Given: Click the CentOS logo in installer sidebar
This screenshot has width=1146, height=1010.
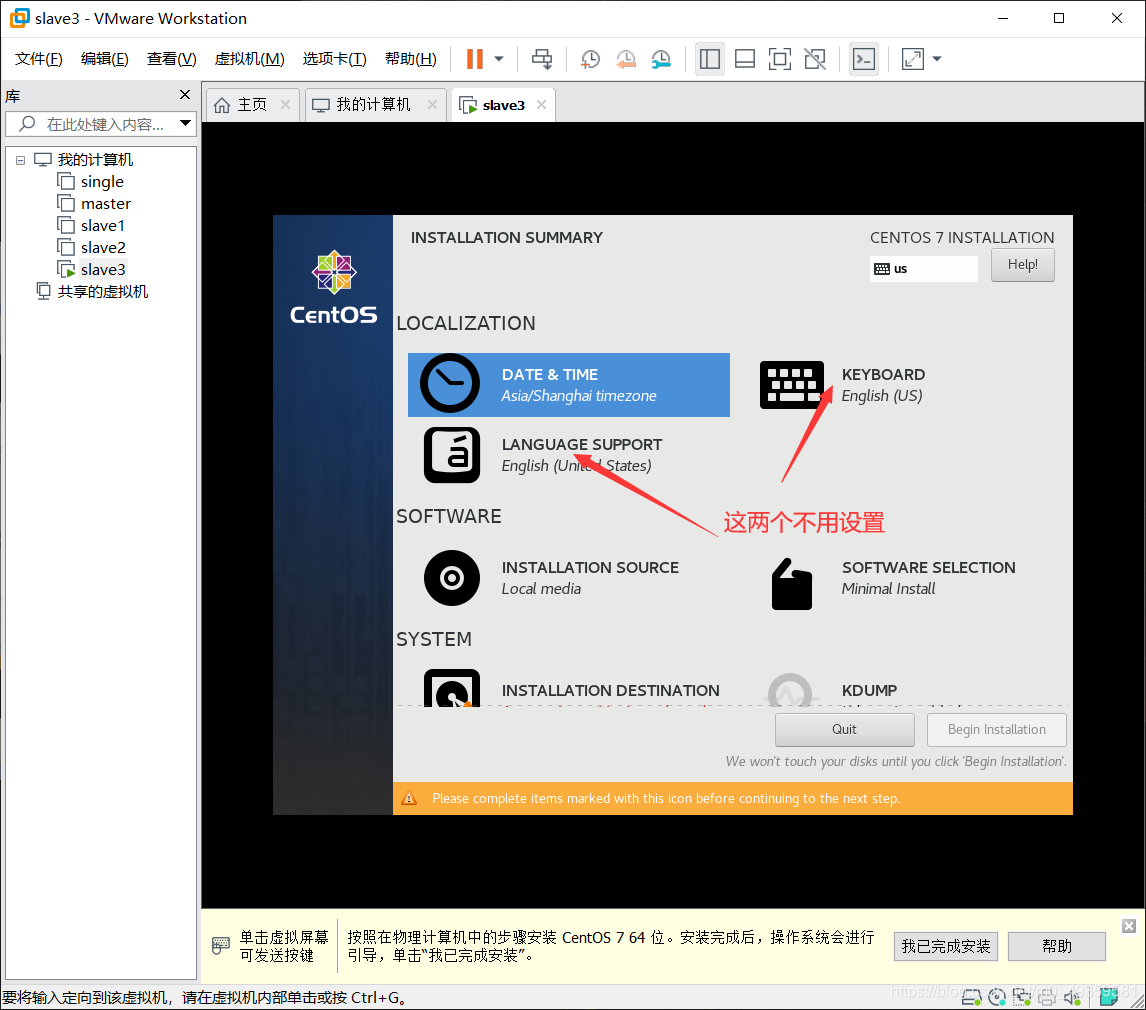Looking at the screenshot, I should pos(334,288).
